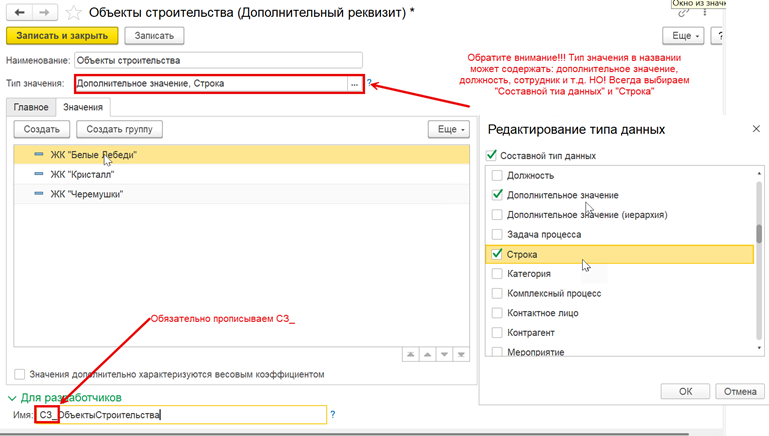The image size is (769, 436).
Task: Click the Записать и закрыть button
Action: click(x=62, y=36)
